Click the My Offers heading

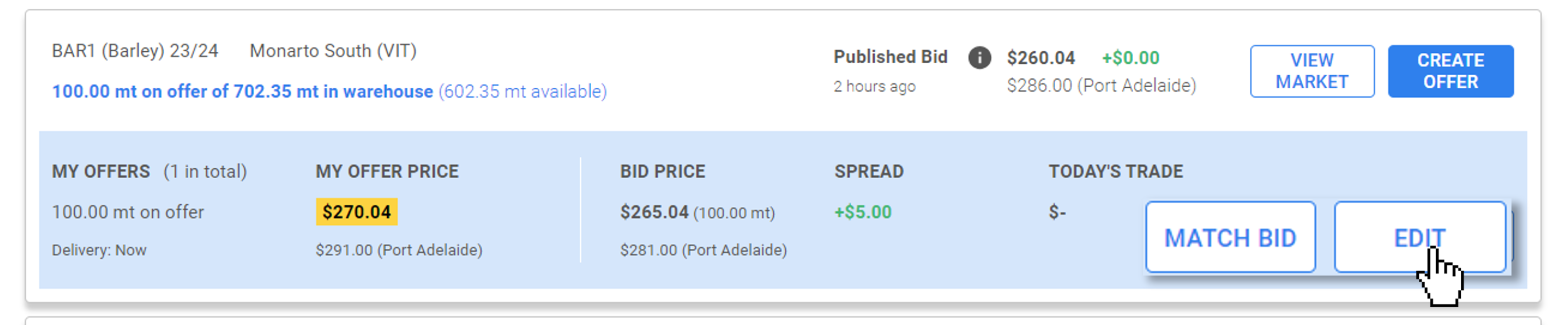coord(100,171)
